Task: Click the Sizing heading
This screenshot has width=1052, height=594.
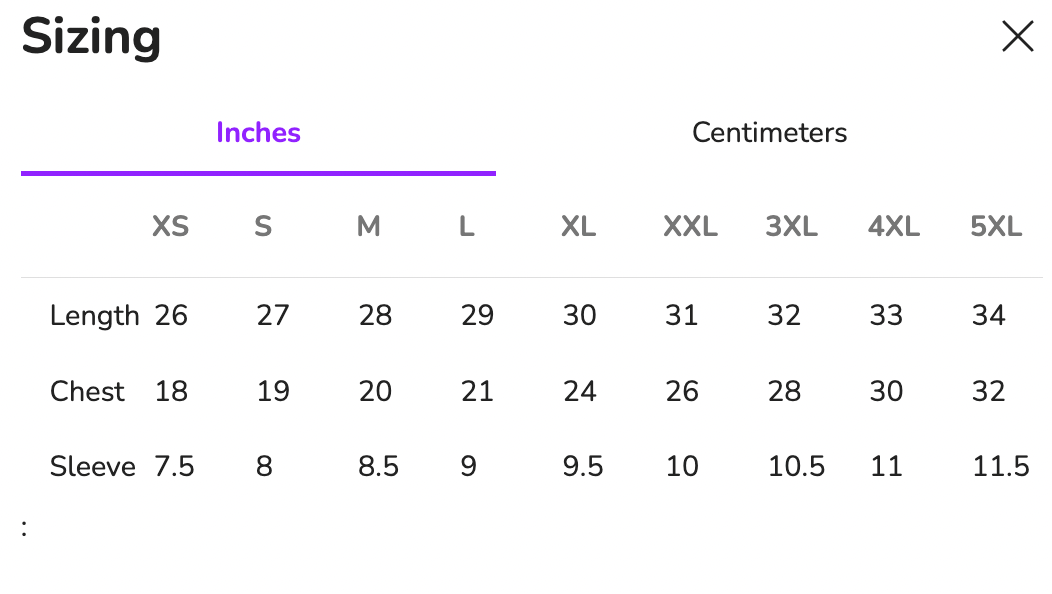Action: (91, 37)
